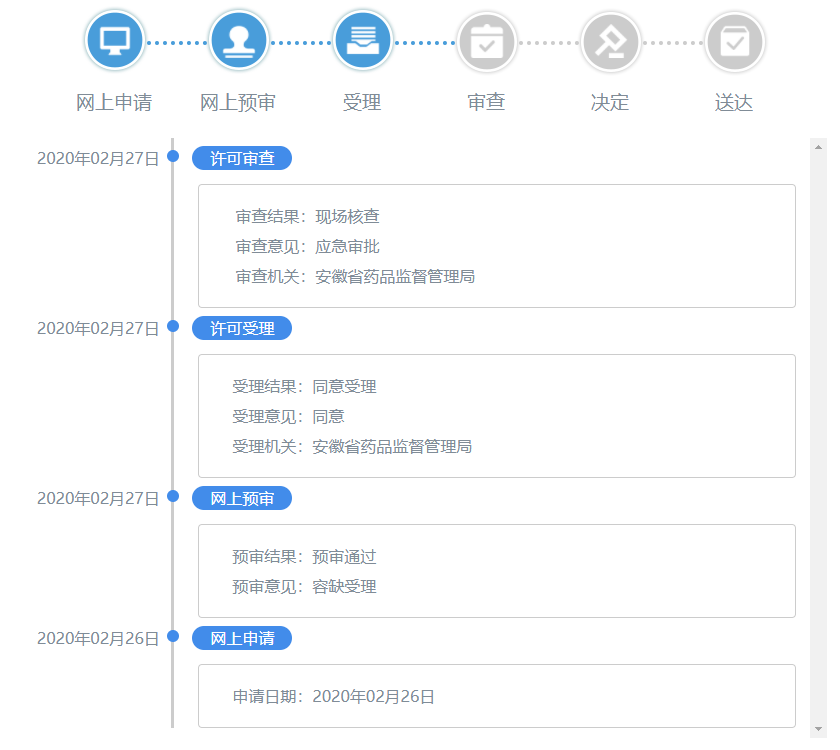Click the 决定 gavel step icon
The height and width of the screenshot is (750, 840).
point(610,41)
